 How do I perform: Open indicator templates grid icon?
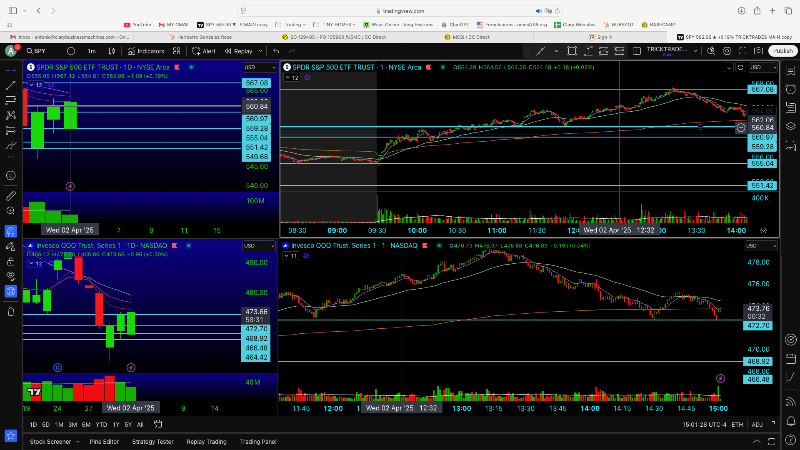[177, 51]
